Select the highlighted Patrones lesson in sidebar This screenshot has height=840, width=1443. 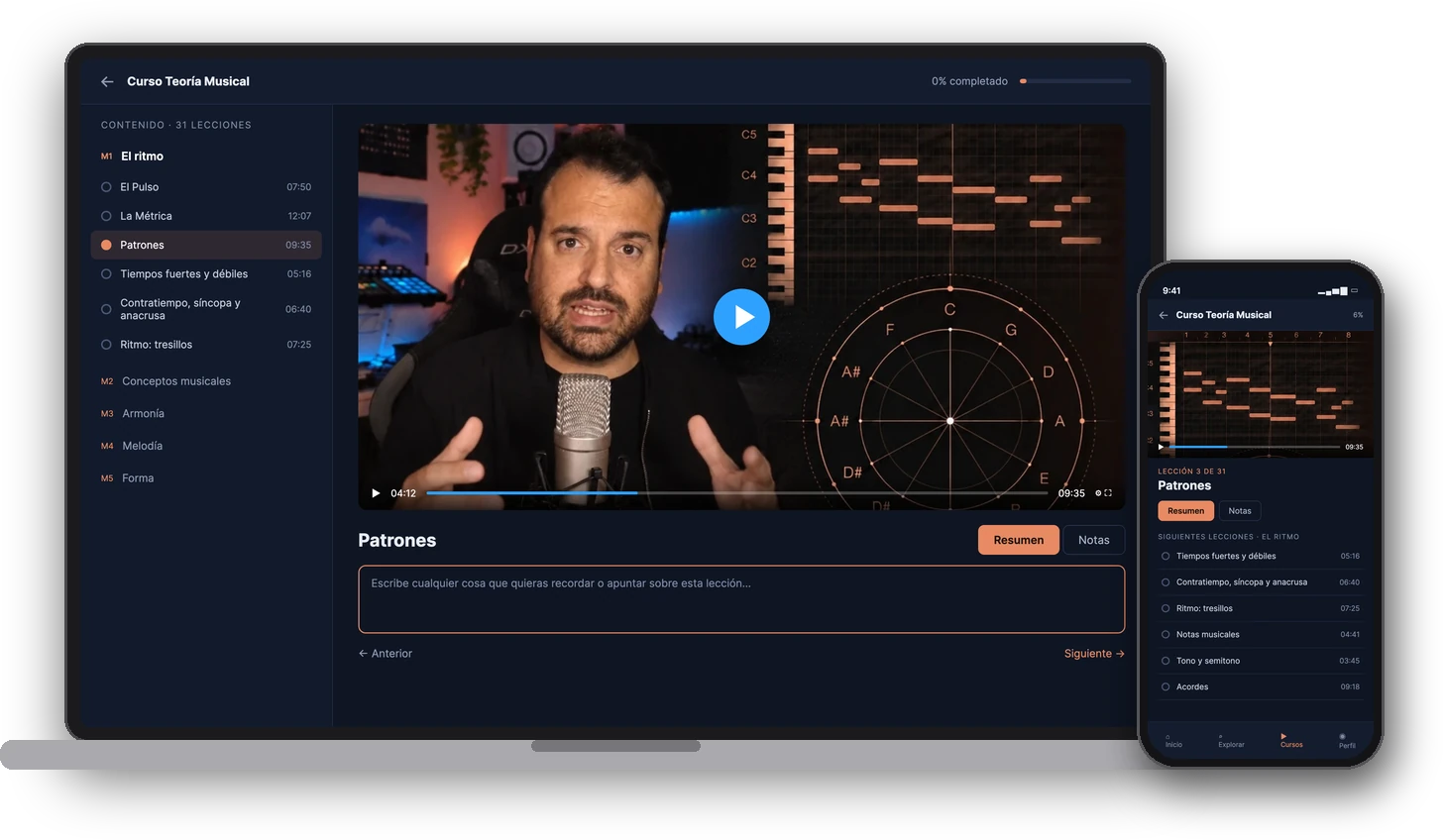click(x=206, y=245)
